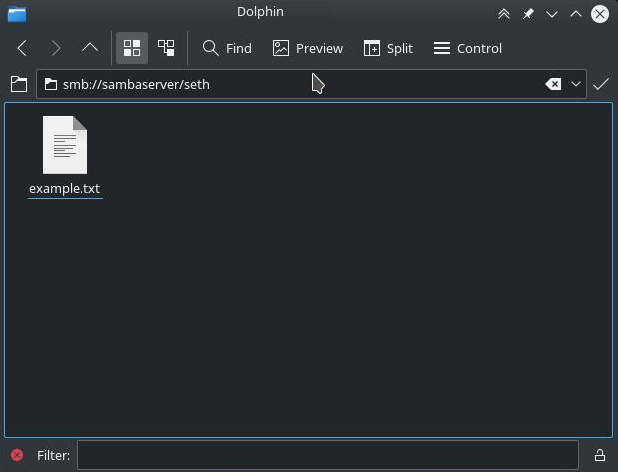This screenshot has height=472, width=618.
Task: Close the Dolphin window
Action: pyautogui.click(x=600, y=15)
